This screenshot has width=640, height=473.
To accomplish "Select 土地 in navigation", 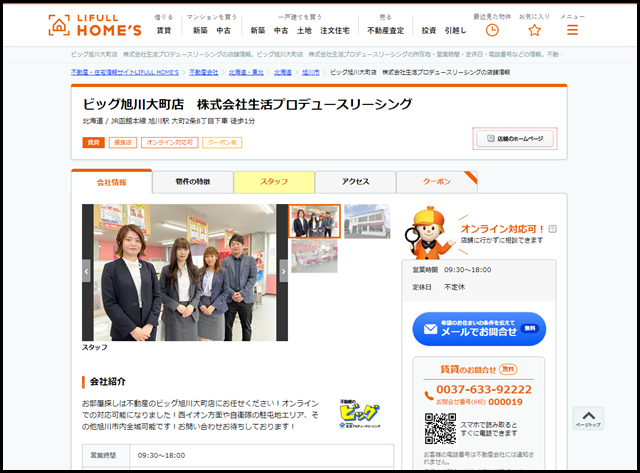I will click(304, 30).
